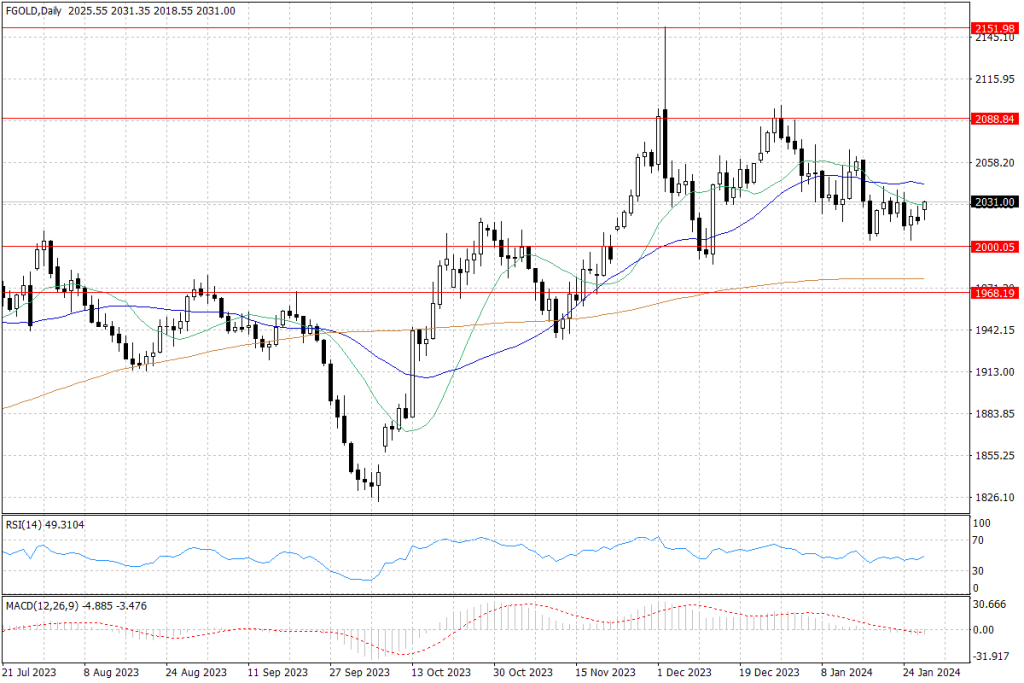
Task: Click the 21 Jul 2023 date label
Action: tap(28, 673)
